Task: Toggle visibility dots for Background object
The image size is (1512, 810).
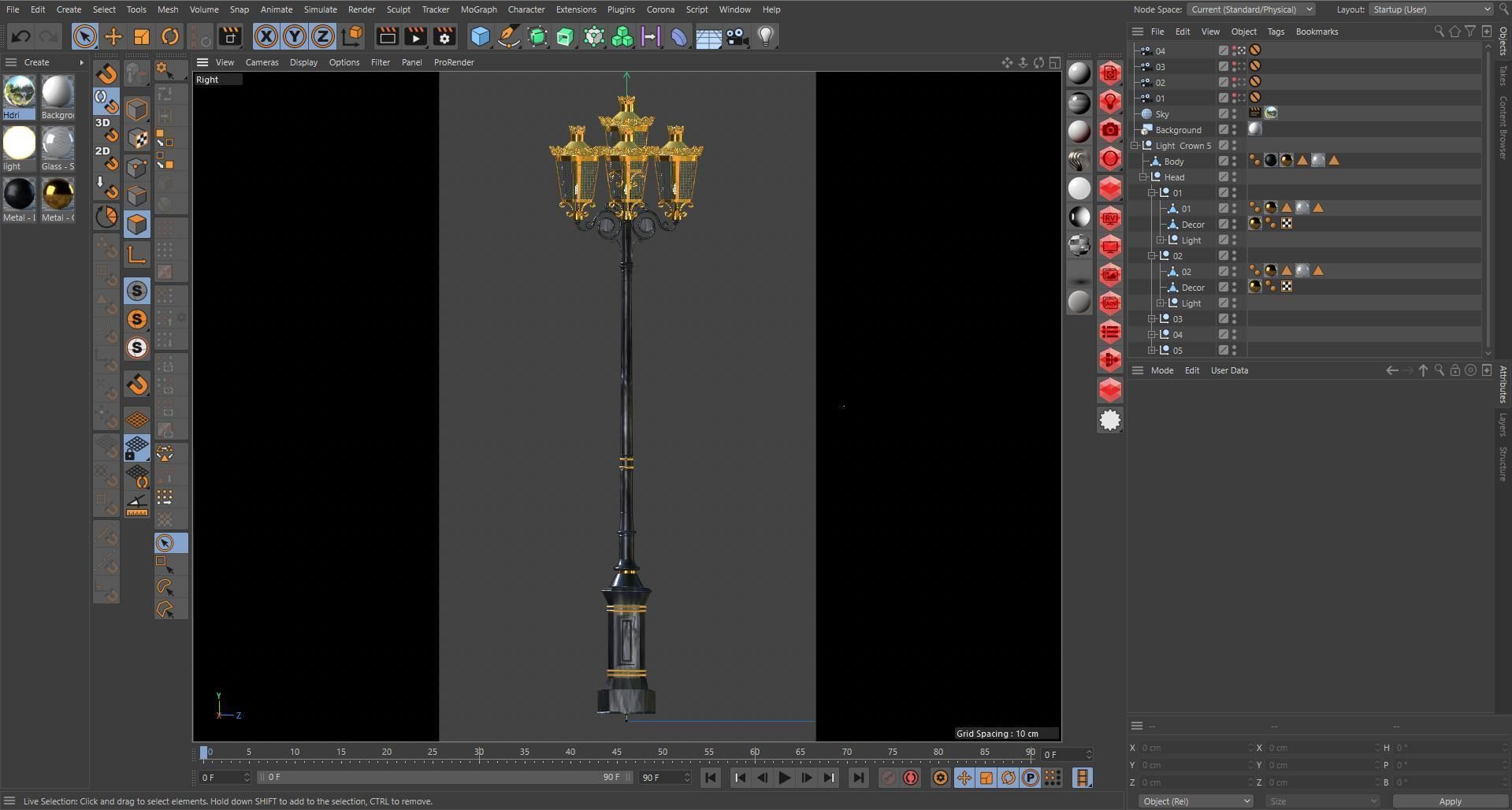Action: tap(1235, 129)
